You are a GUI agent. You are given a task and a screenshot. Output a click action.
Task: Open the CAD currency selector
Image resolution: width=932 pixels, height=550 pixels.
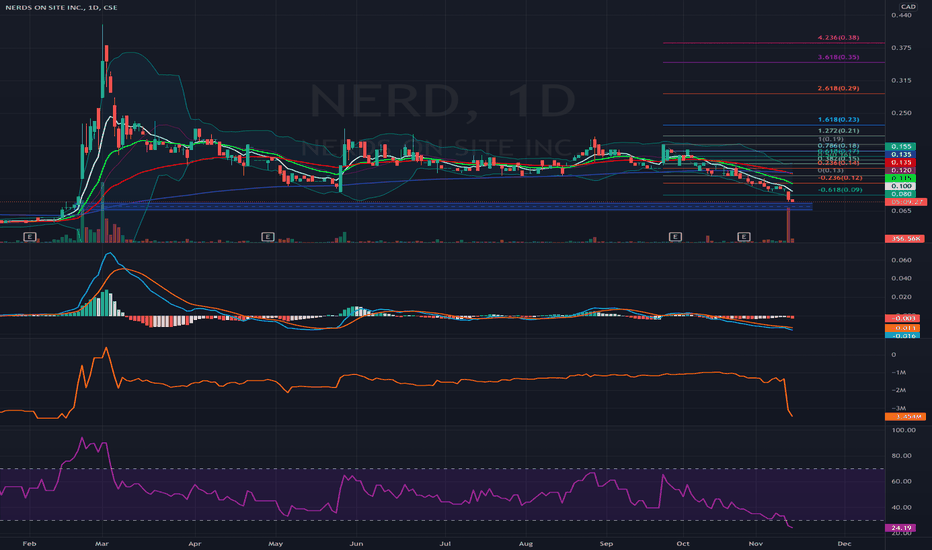tap(908, 7)
